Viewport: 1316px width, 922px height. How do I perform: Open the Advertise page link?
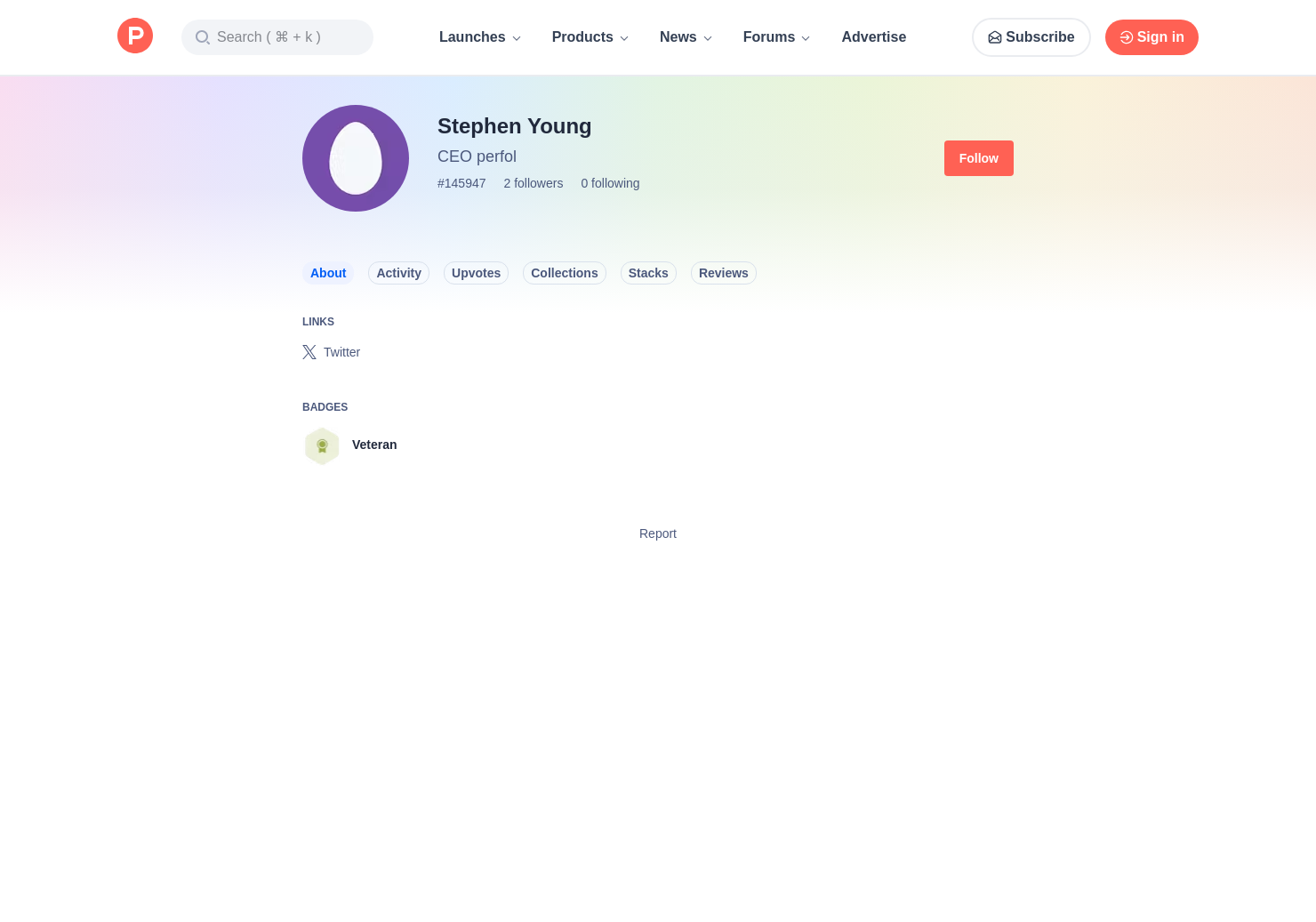click(874, 37)
